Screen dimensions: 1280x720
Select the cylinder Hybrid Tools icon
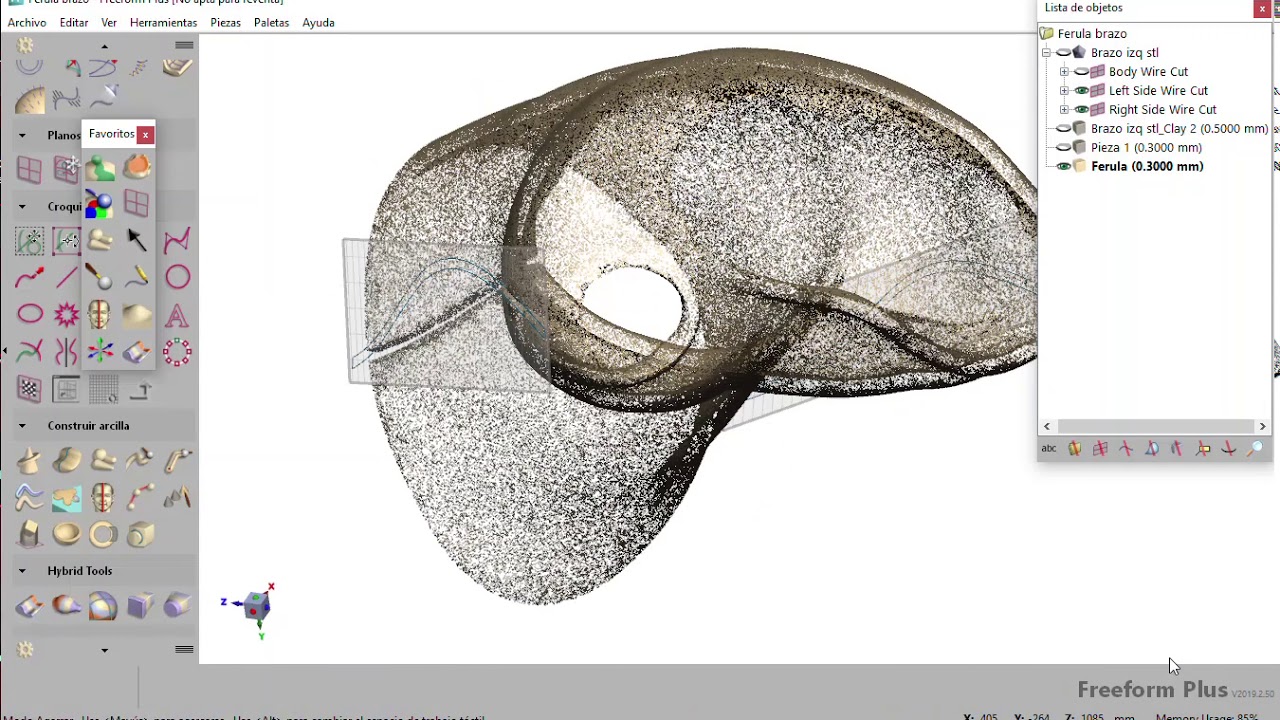pos(177,606)
